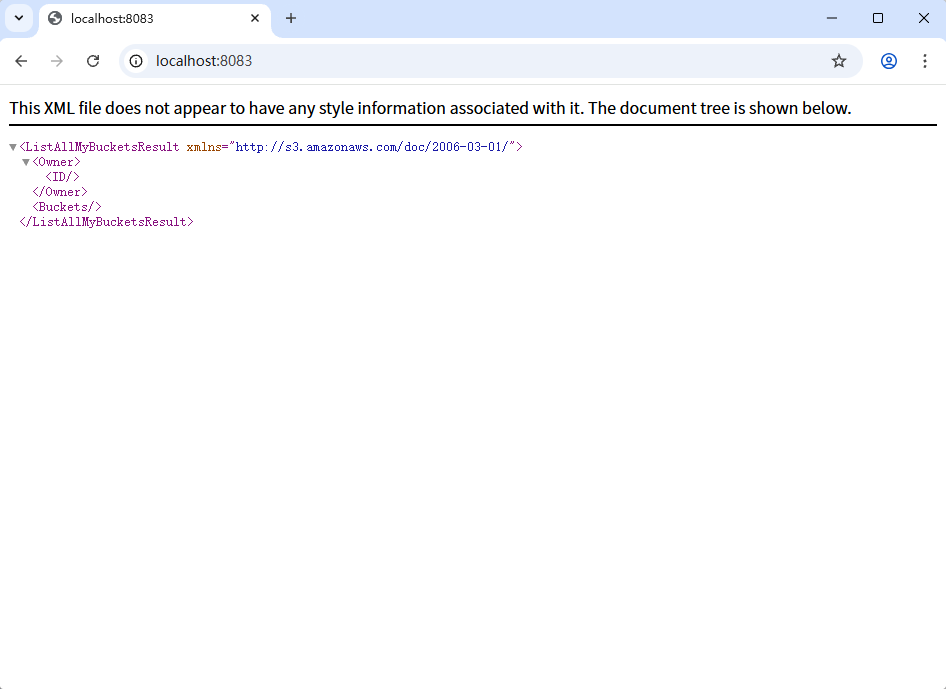Click the address bar URL field
The image size is (946, 689).
pos(489,61)
